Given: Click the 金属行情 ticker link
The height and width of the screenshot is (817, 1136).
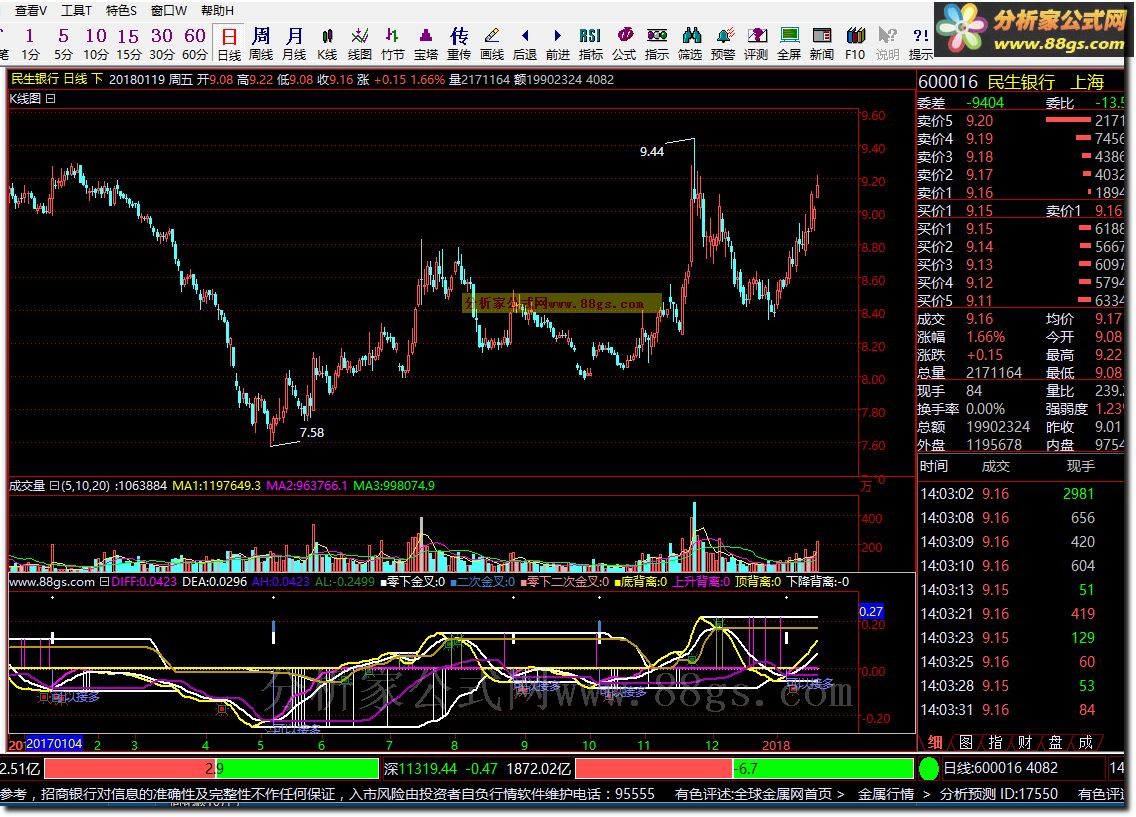Looking at the screenshot, I should click(x=885, y=795).
